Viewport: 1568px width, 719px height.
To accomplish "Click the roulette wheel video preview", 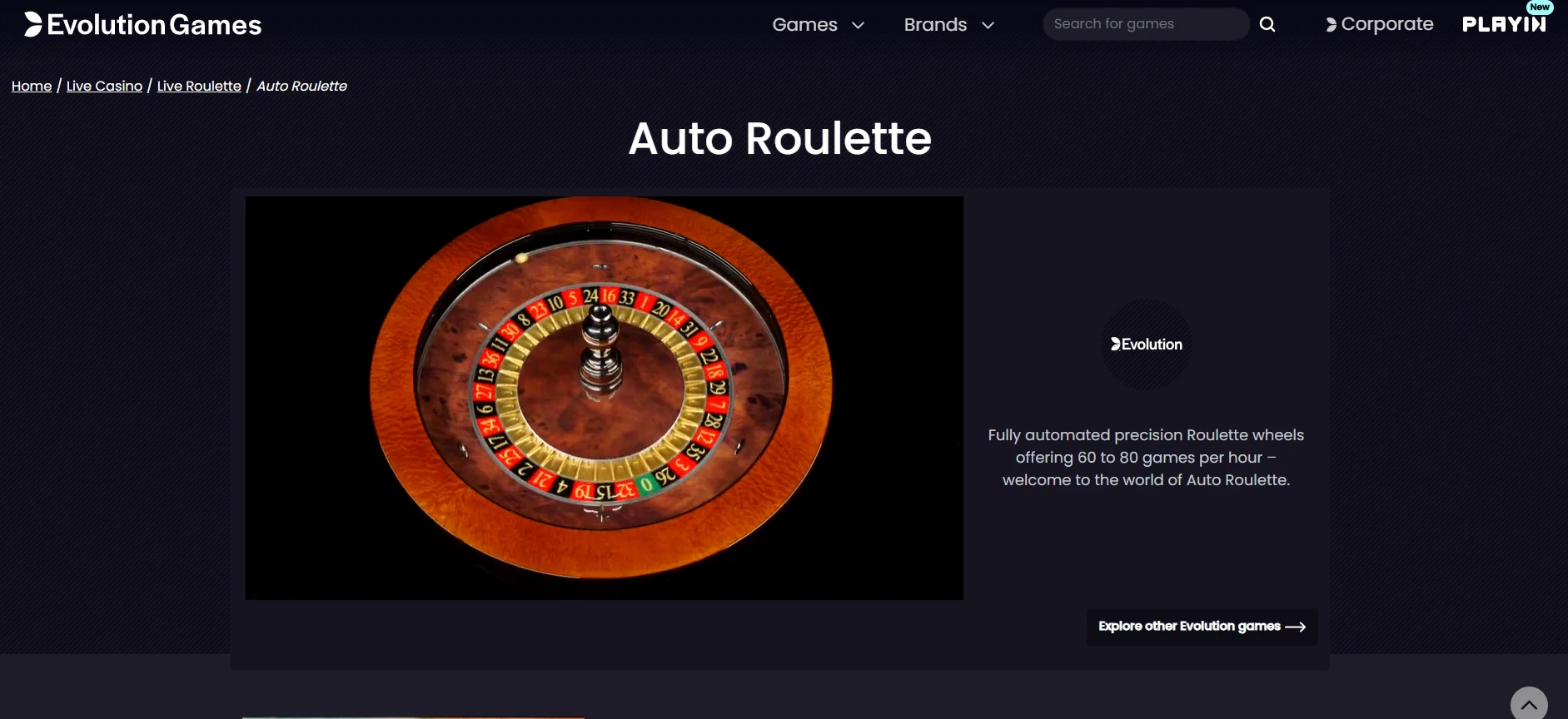I will [605, 398].
